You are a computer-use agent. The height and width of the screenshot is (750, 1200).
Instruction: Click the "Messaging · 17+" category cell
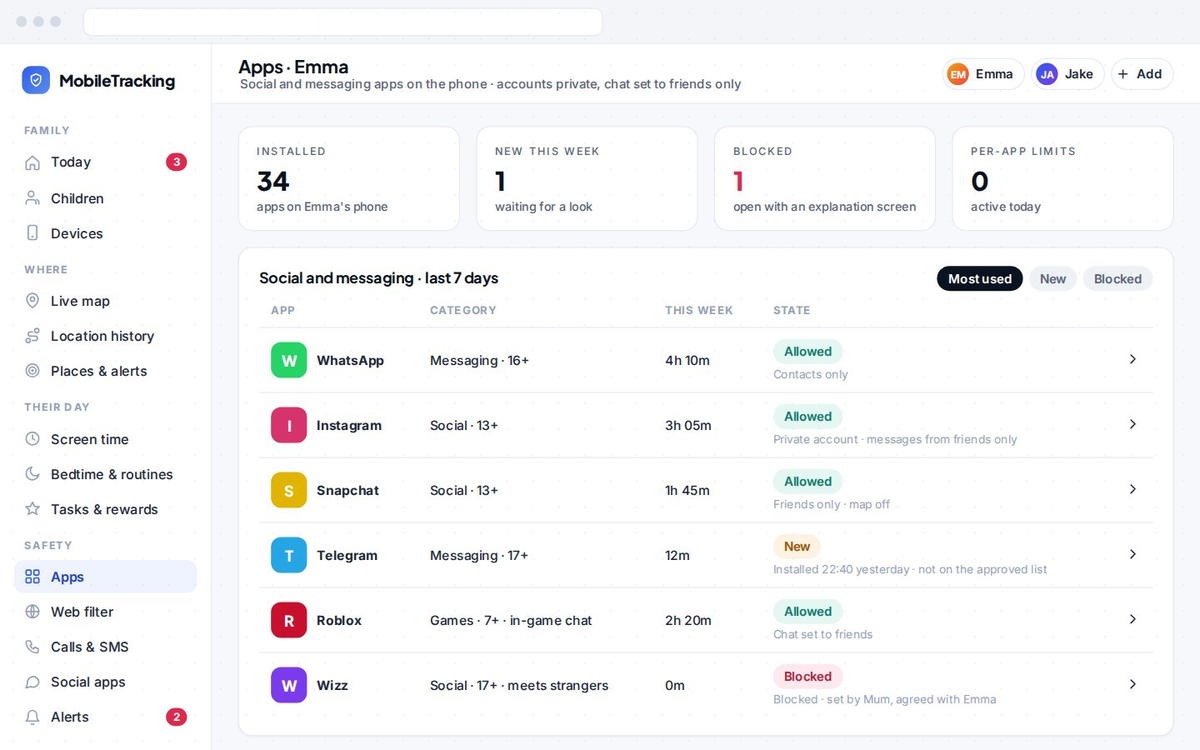click(479, 555)
